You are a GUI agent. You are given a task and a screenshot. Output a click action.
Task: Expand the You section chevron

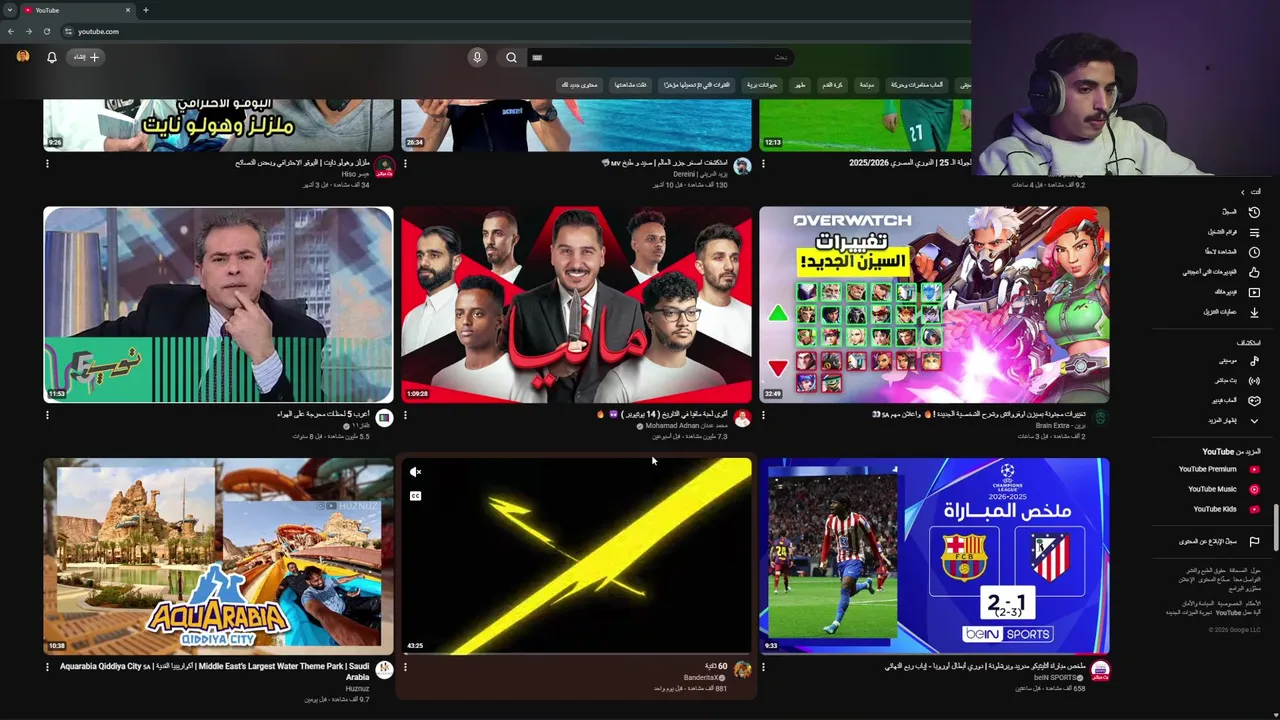1243,192
